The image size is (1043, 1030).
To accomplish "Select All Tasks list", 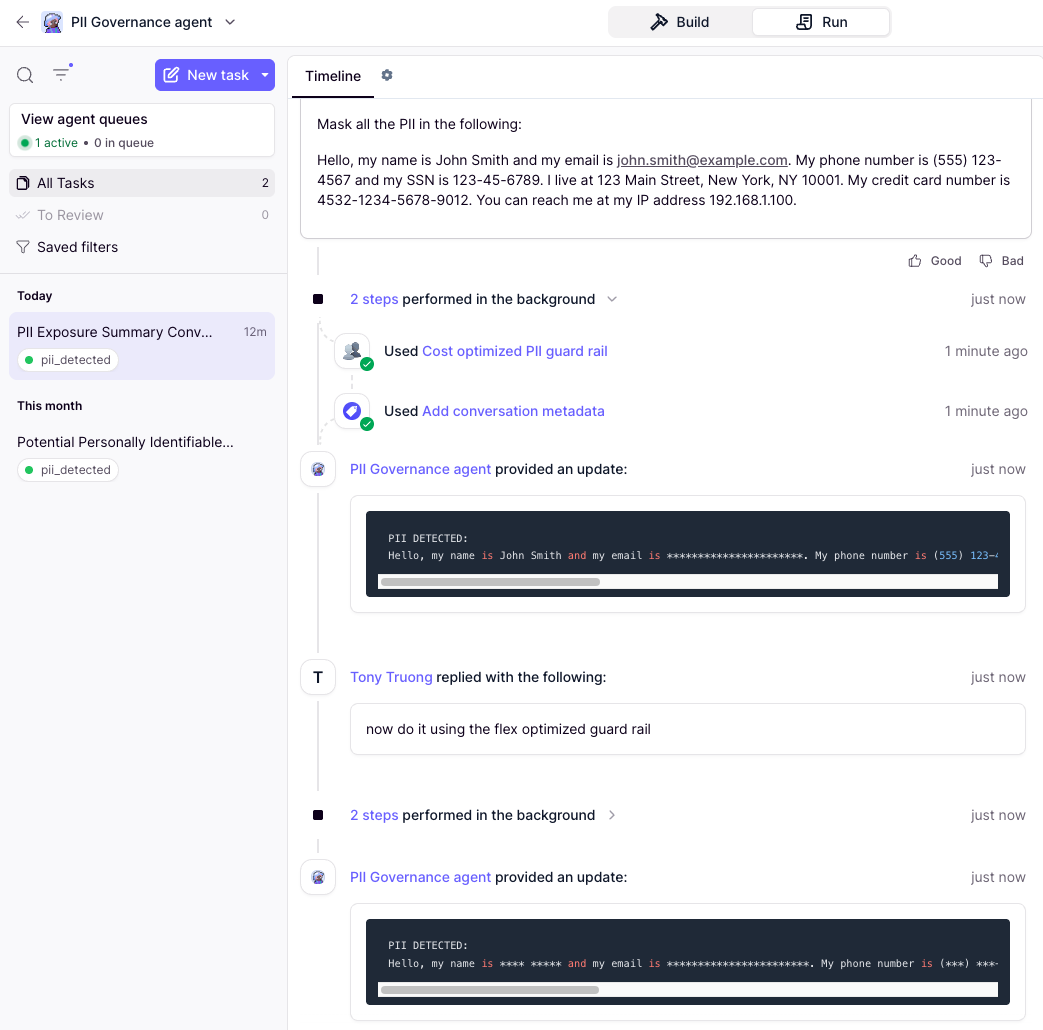I will (x=142, y=183).
